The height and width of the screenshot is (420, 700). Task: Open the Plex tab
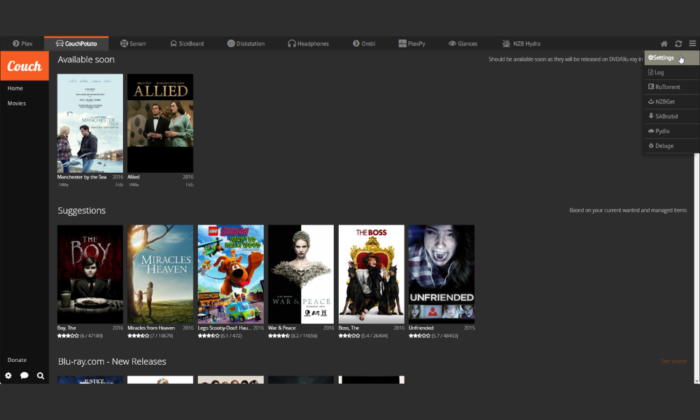tap(22, 43)
